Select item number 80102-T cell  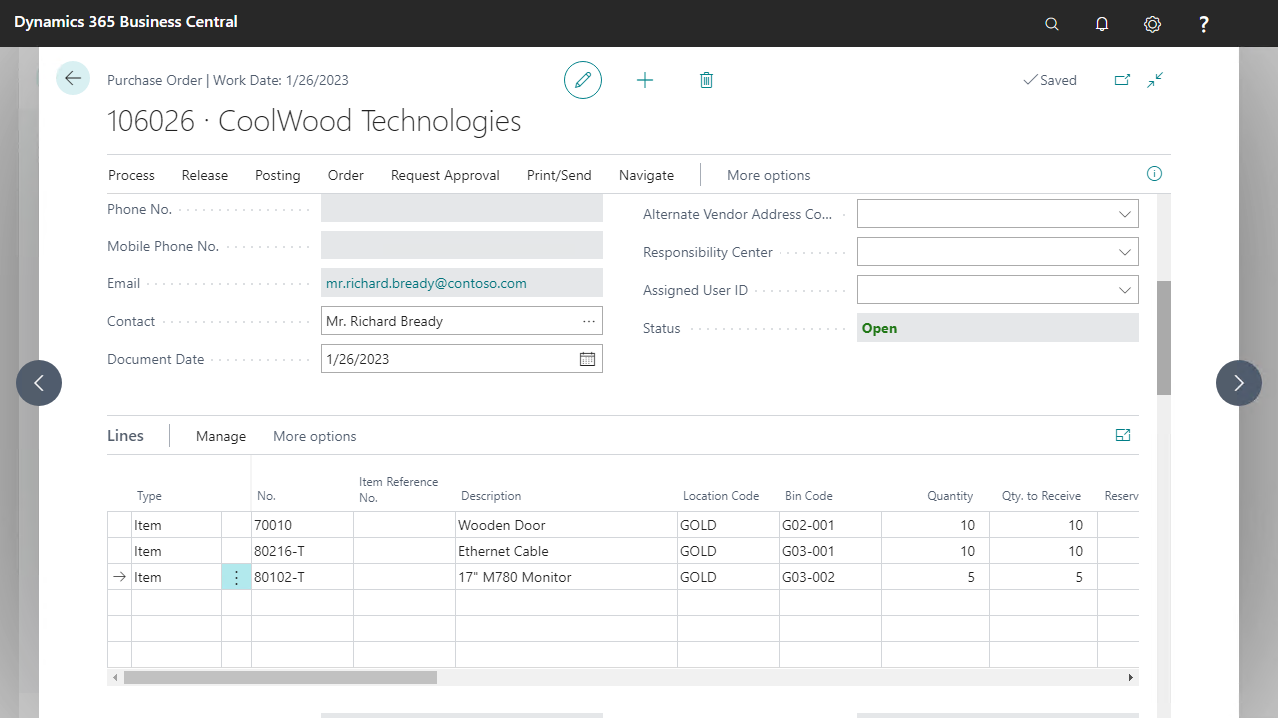tap(302, 577)
